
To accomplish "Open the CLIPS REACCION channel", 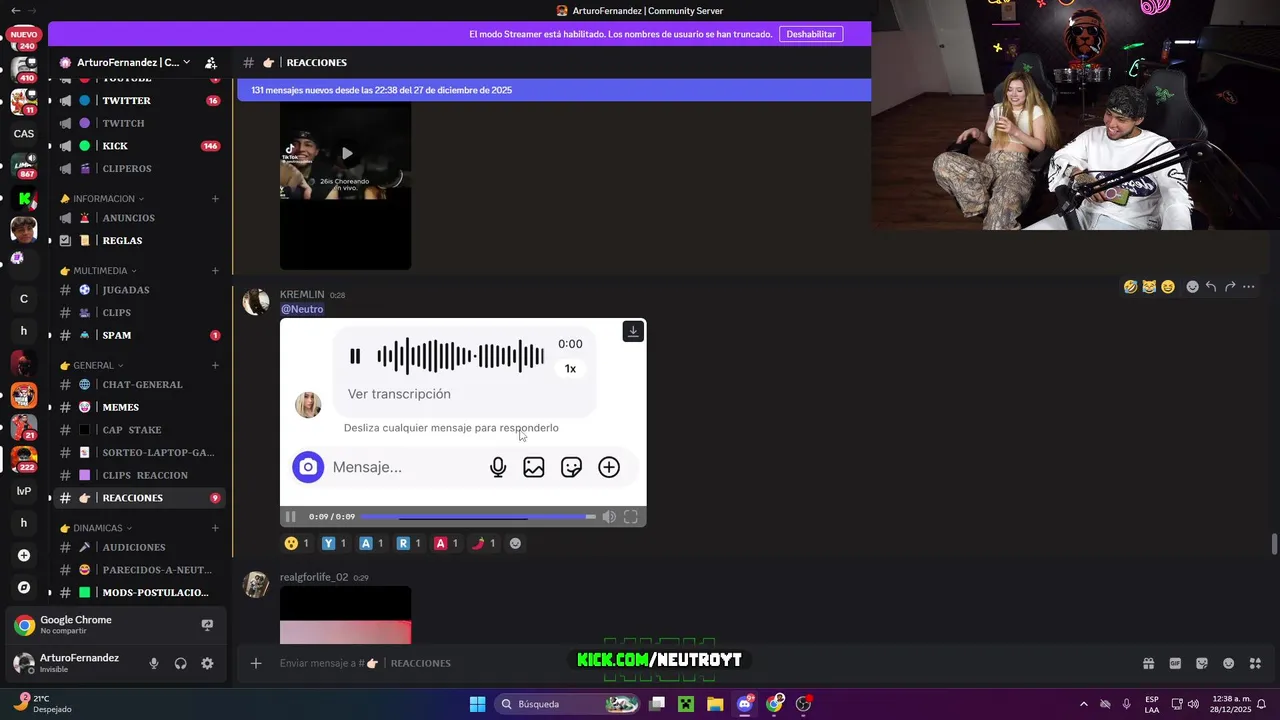I will click(x=140, y=475).
